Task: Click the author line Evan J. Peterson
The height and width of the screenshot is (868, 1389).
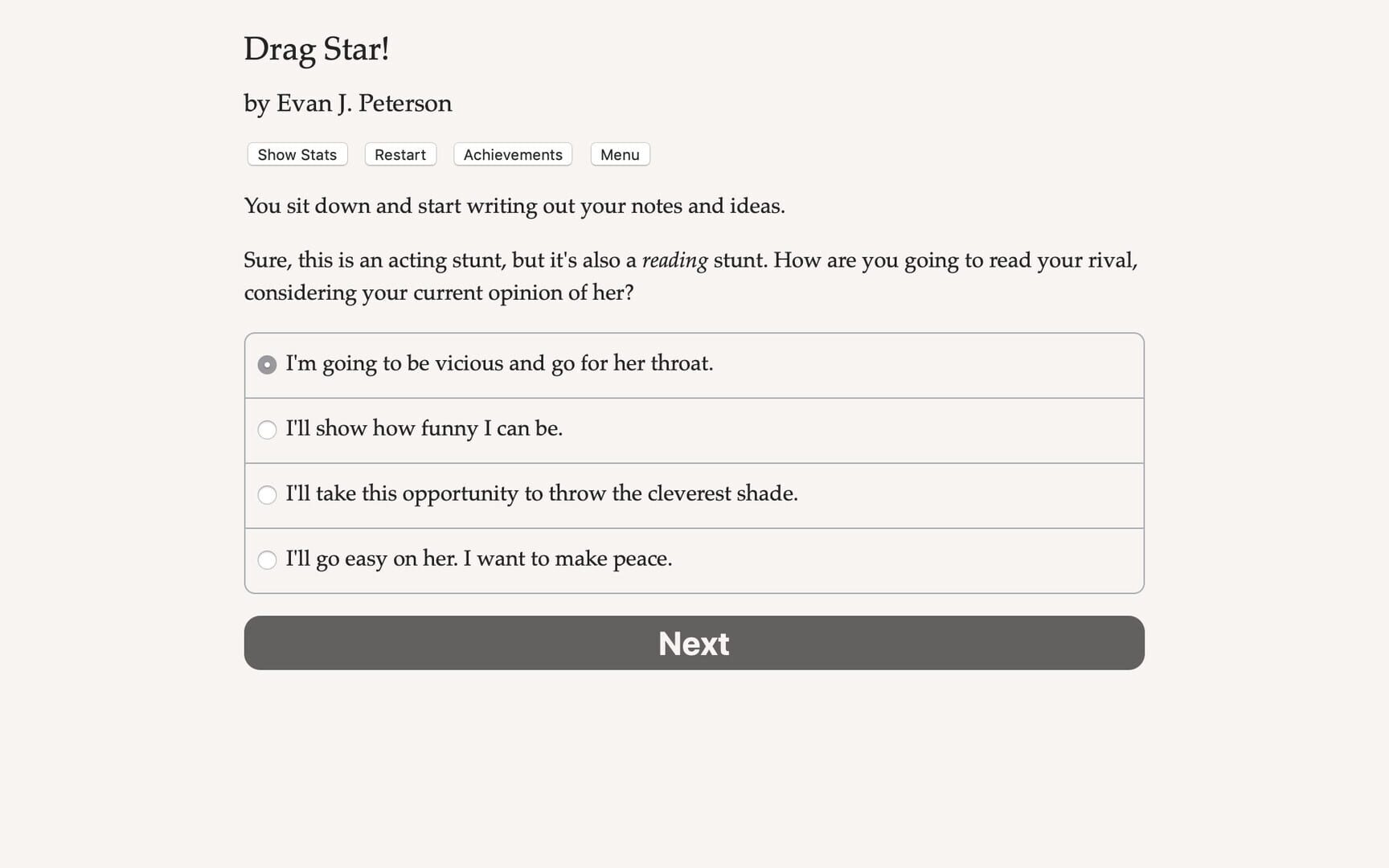Action: coord(347,103)
